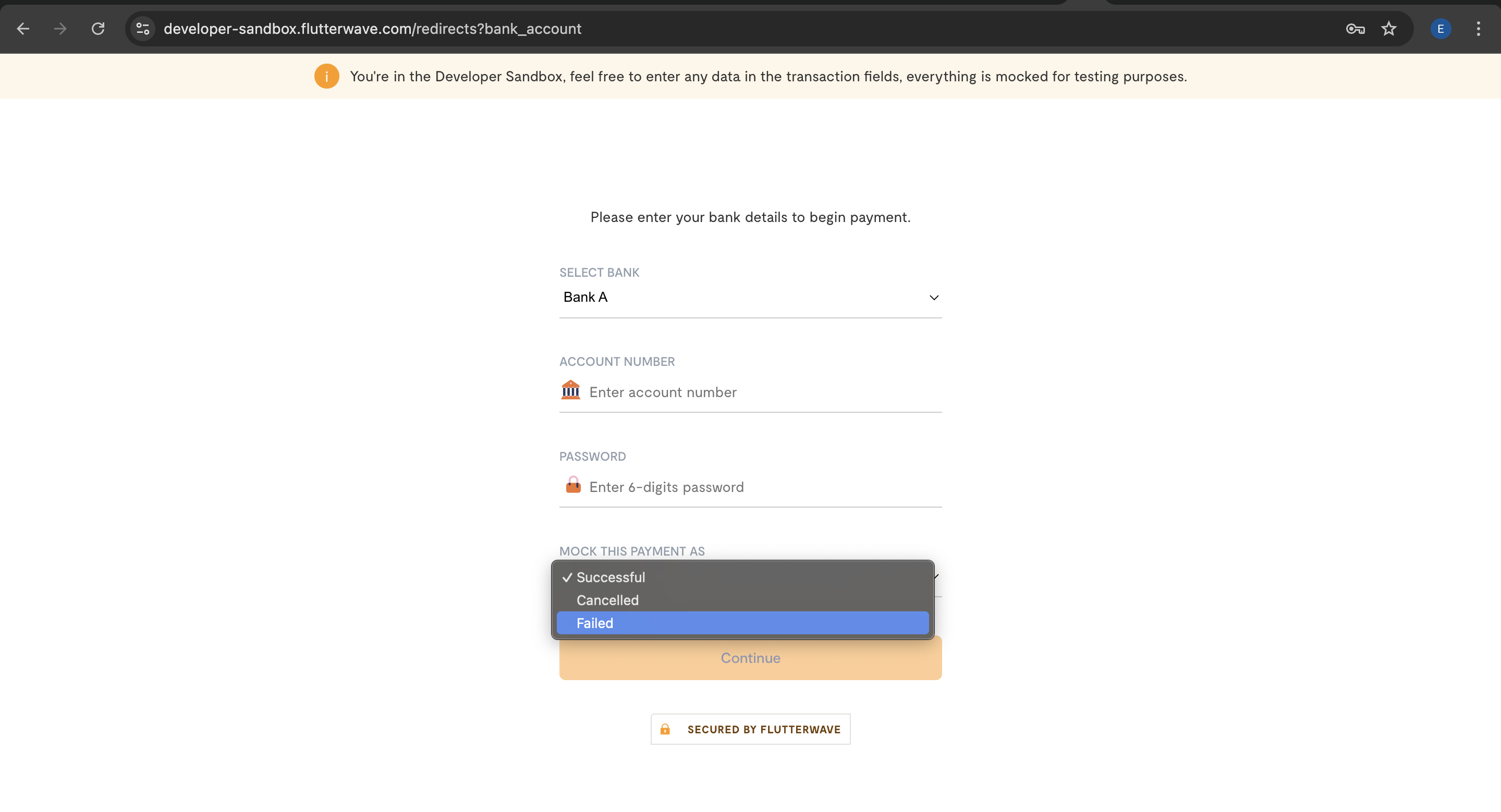Bookmark this page with the star icon

pos(1389,29)
